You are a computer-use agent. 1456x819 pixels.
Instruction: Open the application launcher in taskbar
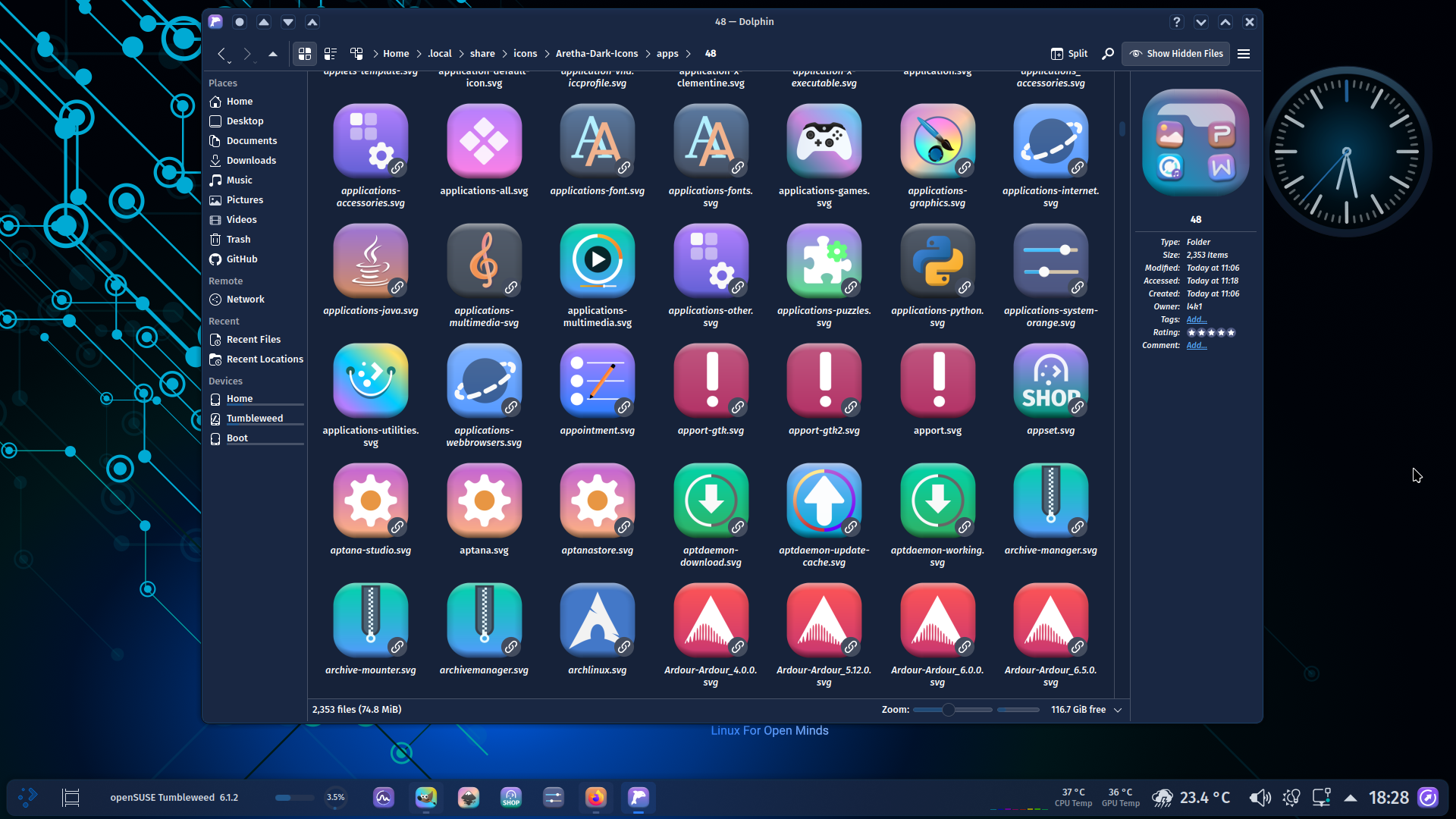[28, 798]
